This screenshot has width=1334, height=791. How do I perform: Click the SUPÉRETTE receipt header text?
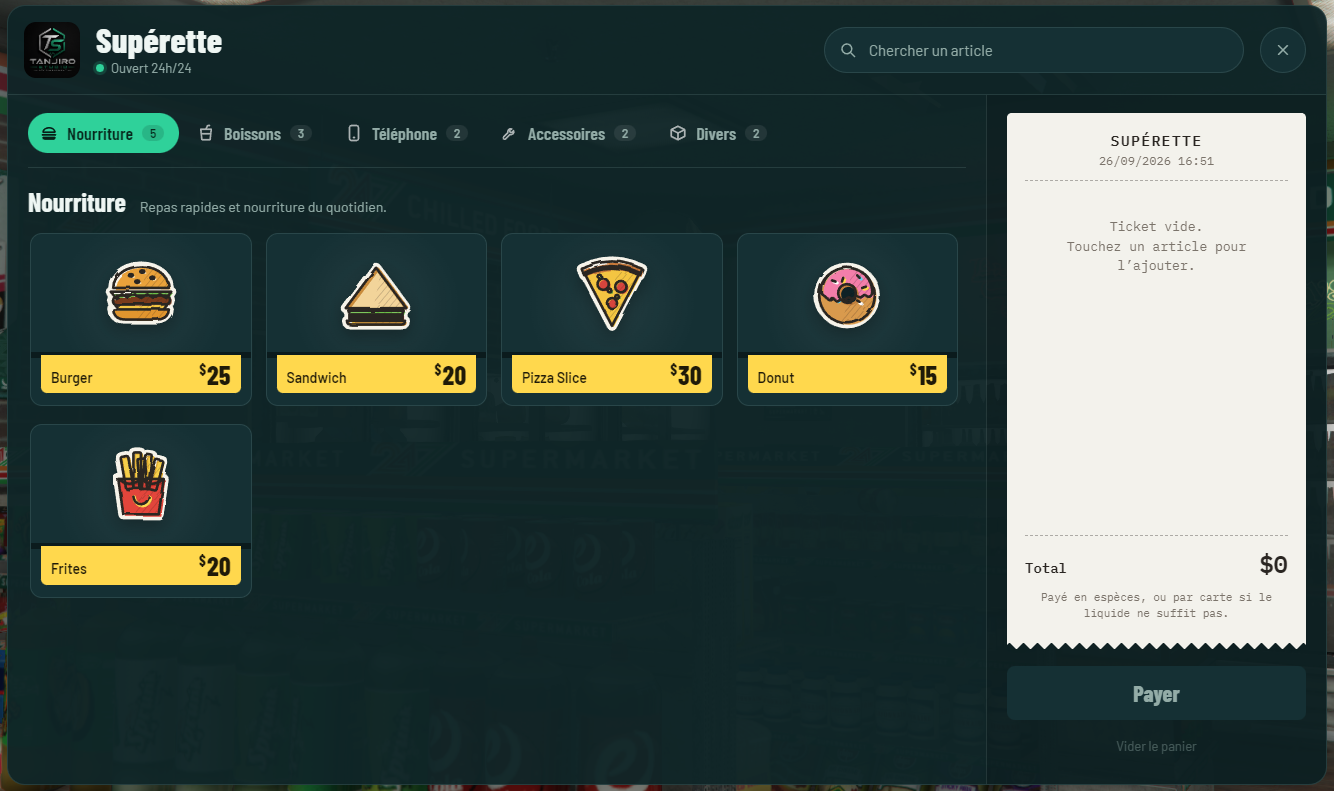click(1156, 141)
